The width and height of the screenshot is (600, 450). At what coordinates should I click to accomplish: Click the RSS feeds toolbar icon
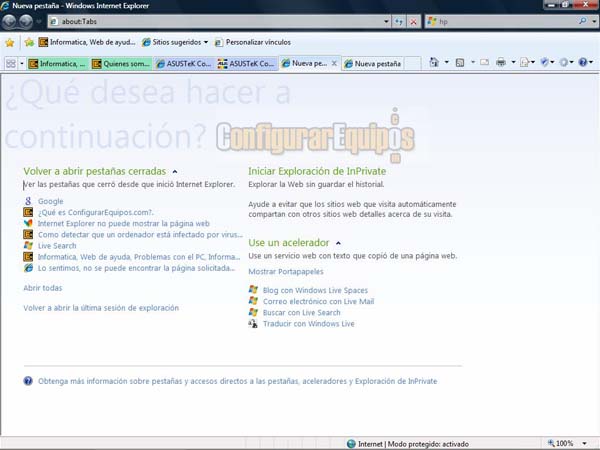click(460, 62)
